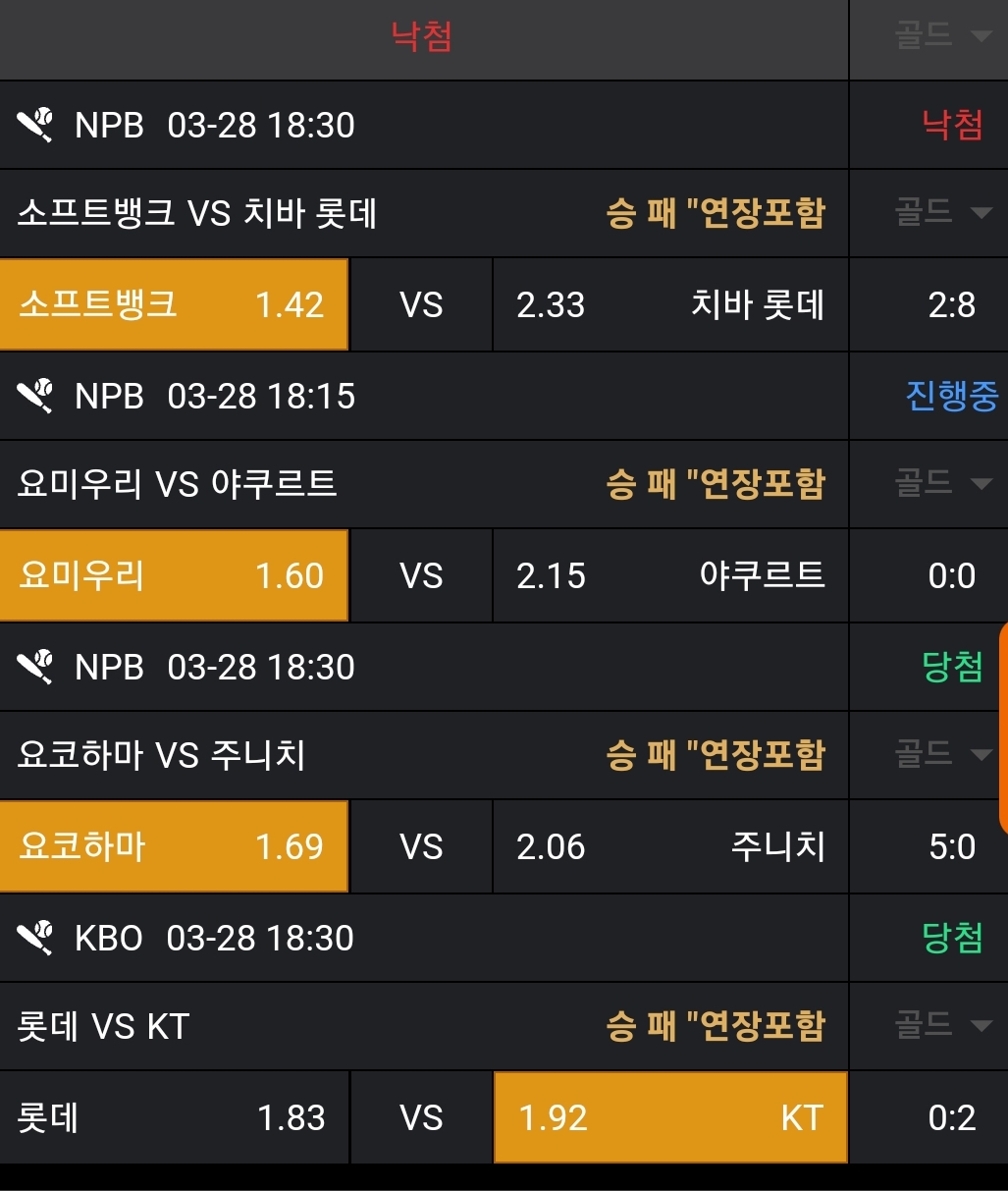This screenshot has width=1008, height=1191.
Task: Expand 골드 dropdown for 요미우리 VS 야쿠르트
Action: [940, 483]
